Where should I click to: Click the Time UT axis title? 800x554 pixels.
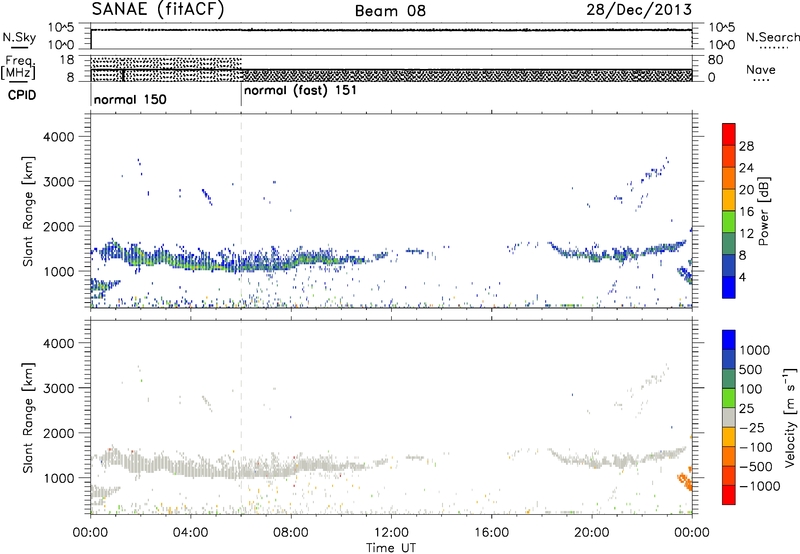(391, 548)
